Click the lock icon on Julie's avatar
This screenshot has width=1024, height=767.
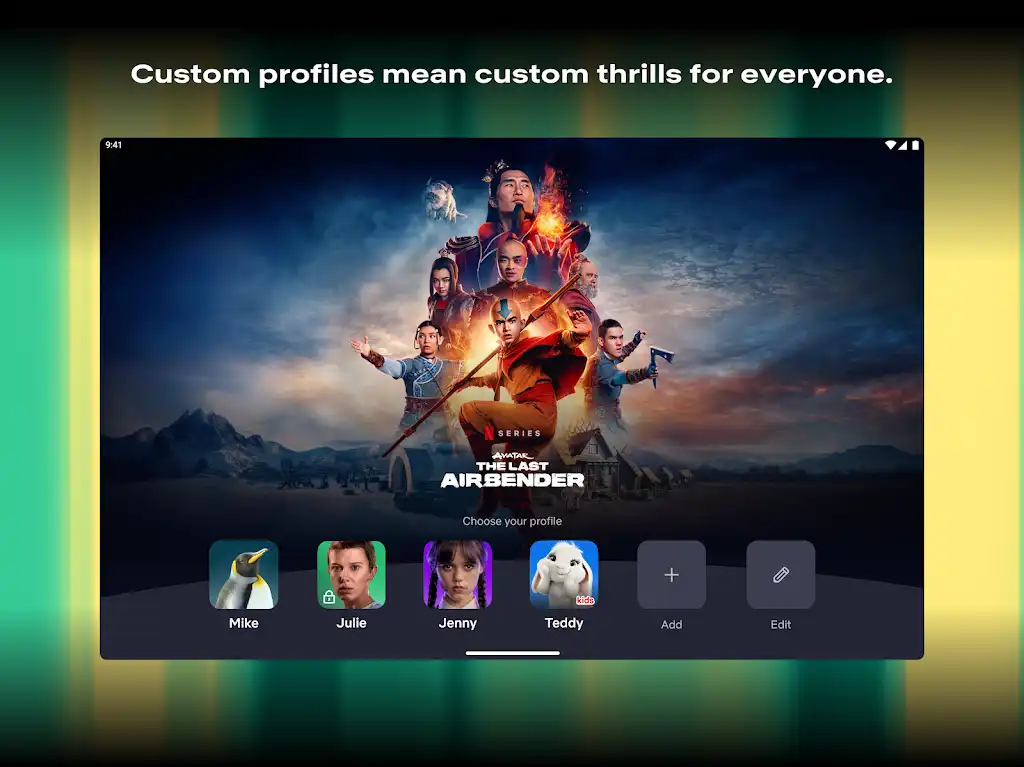[329, 596]
